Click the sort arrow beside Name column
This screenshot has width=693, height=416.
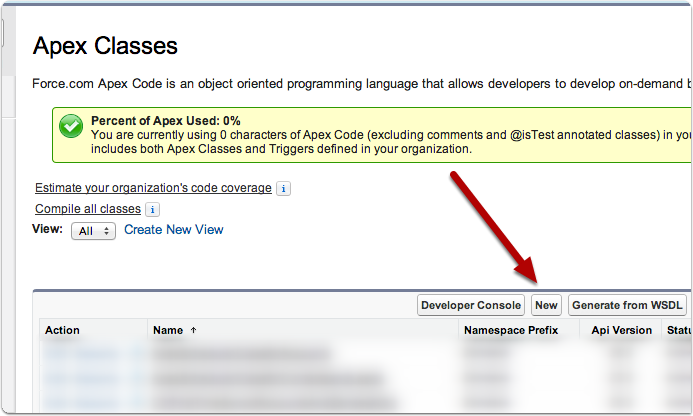point(194,330)
